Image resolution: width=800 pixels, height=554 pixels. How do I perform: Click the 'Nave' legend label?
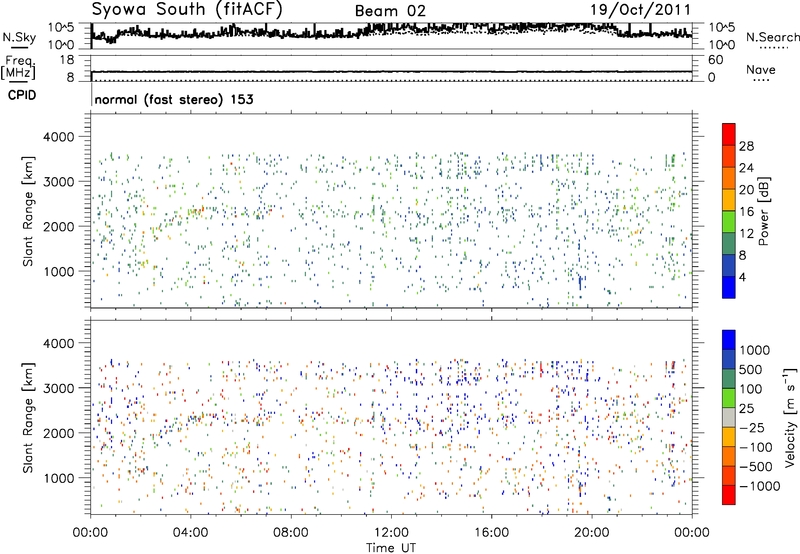[x=761, y=69]
